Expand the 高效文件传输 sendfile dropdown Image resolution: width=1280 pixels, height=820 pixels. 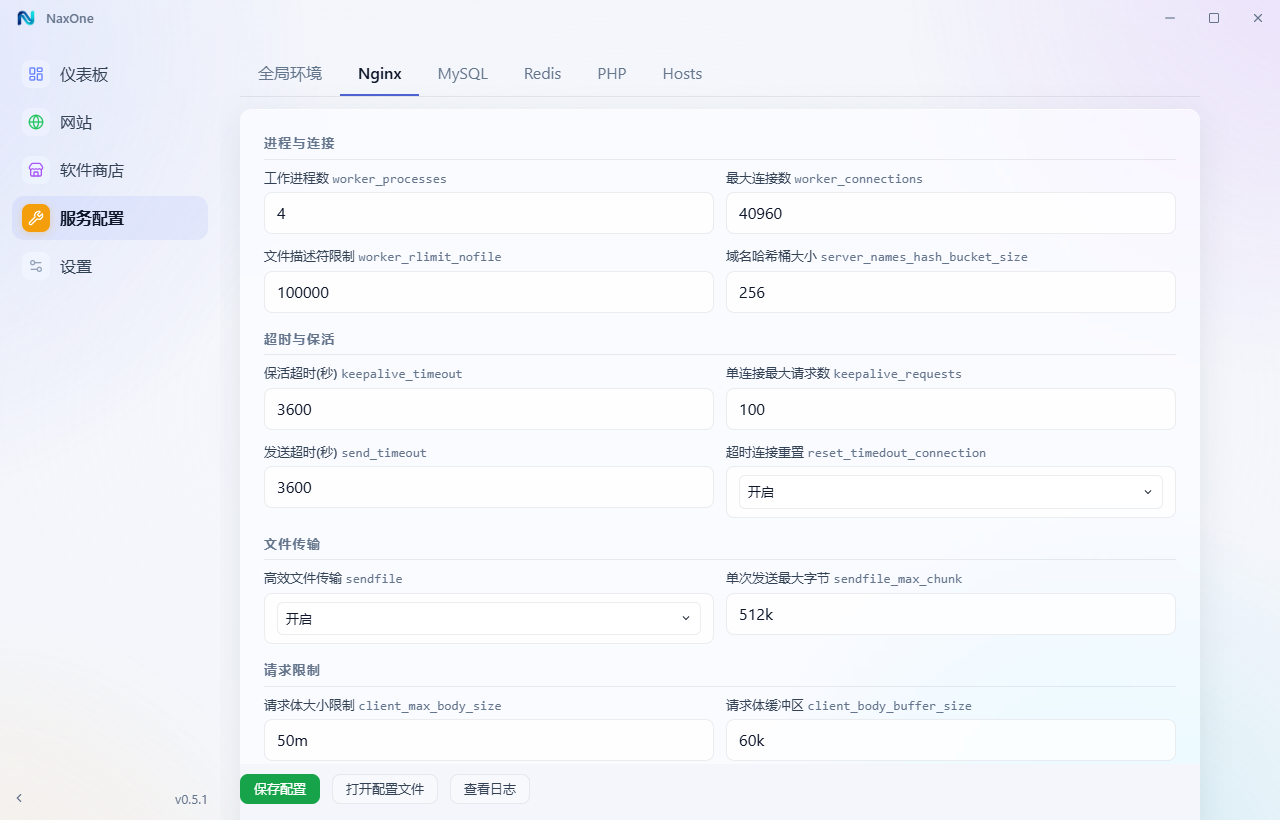[x=489, y=618]
